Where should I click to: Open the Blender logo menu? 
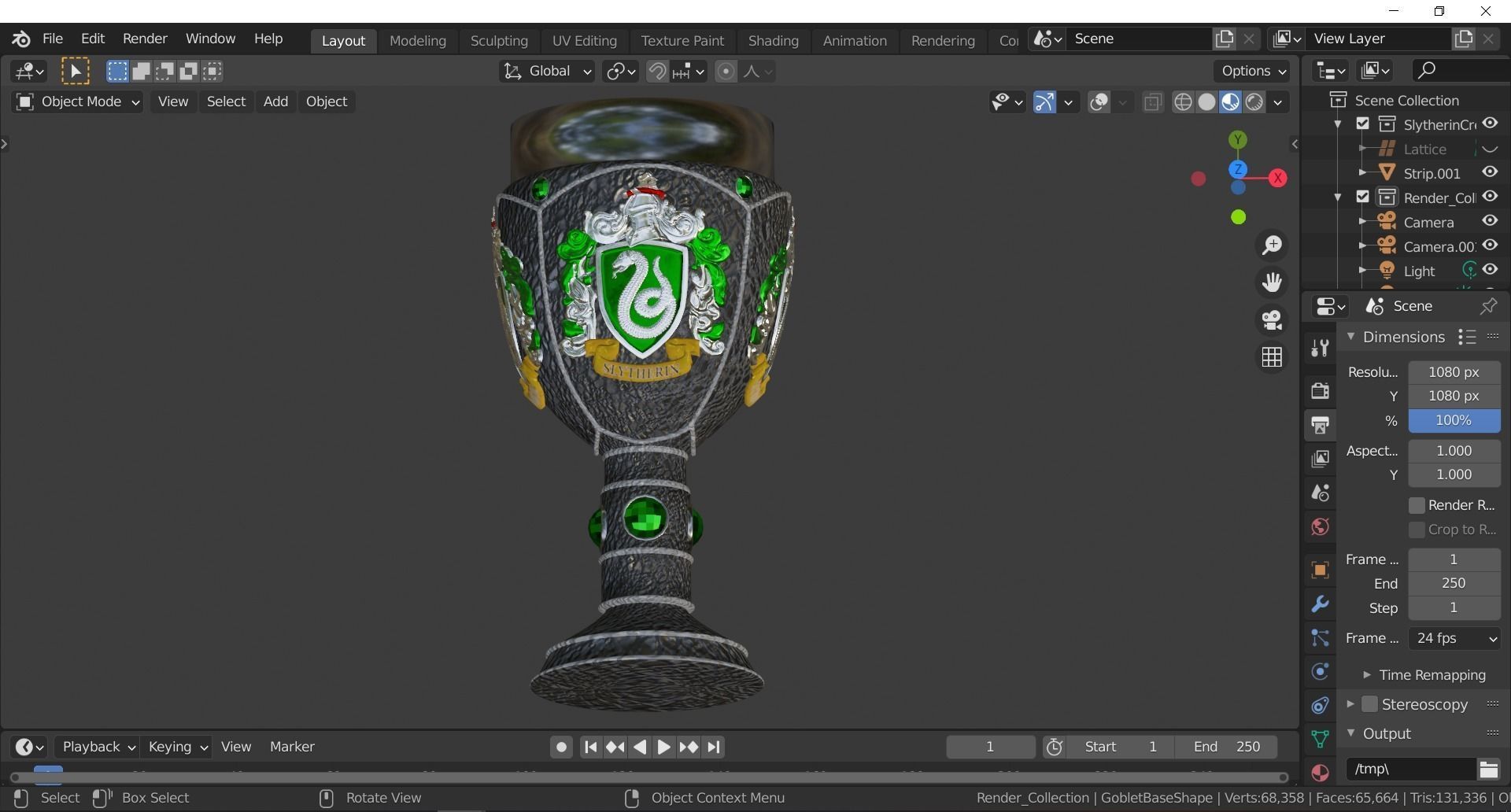point(21,39)
